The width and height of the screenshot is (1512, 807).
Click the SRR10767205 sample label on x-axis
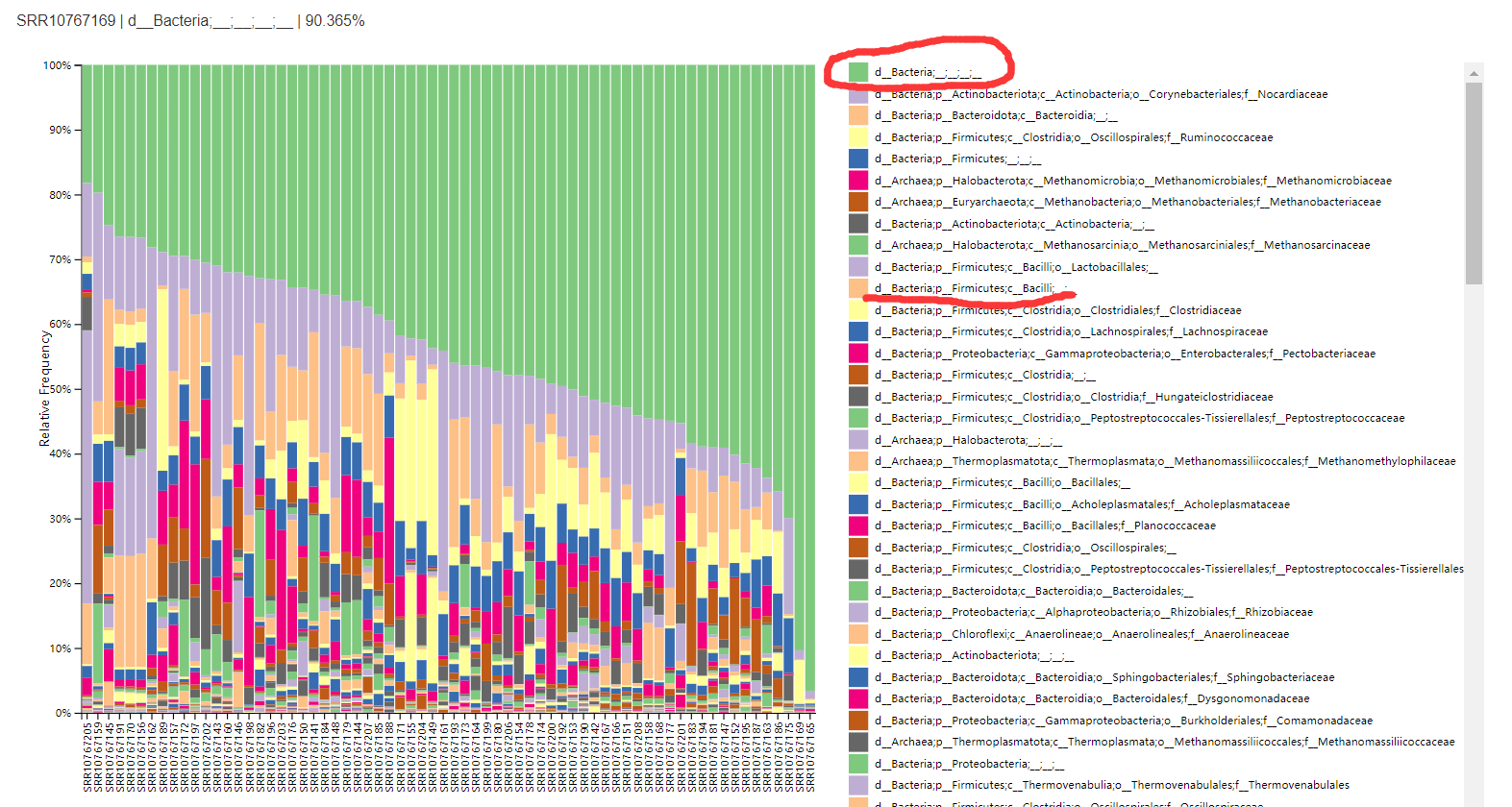click(x=87, y=757)
